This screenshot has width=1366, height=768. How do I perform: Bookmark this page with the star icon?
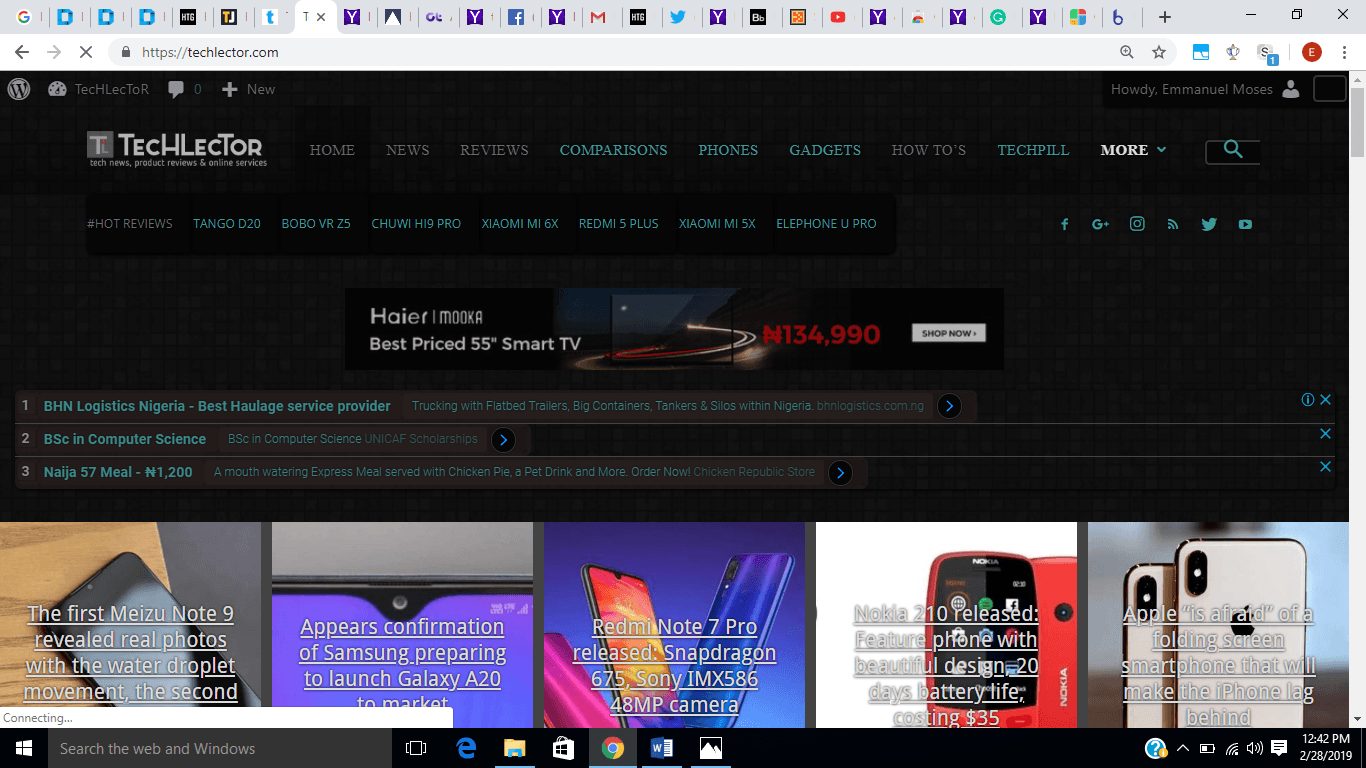[1159, 52]
